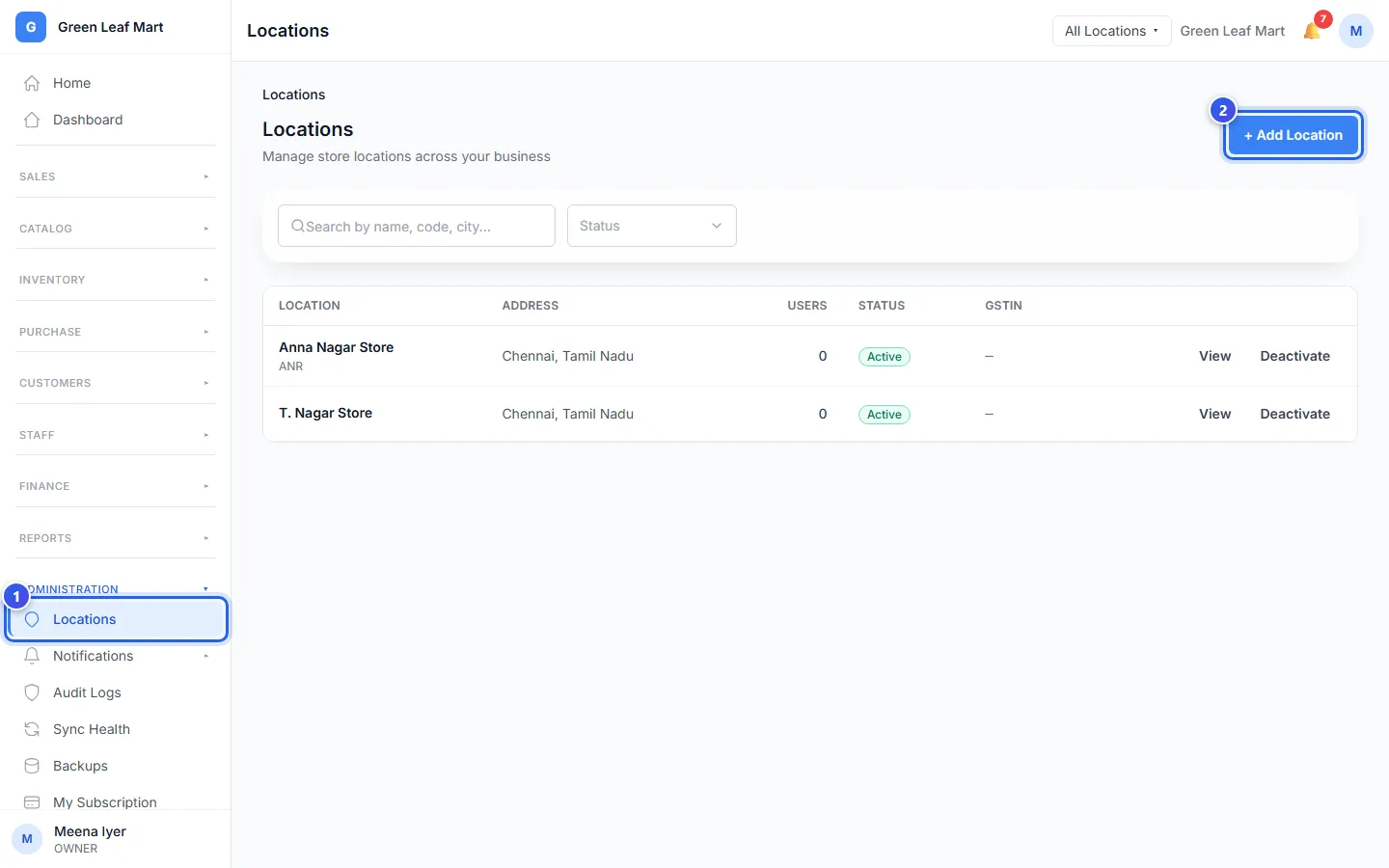Deactivate the T. Nagar Store

click(1294, 414)
